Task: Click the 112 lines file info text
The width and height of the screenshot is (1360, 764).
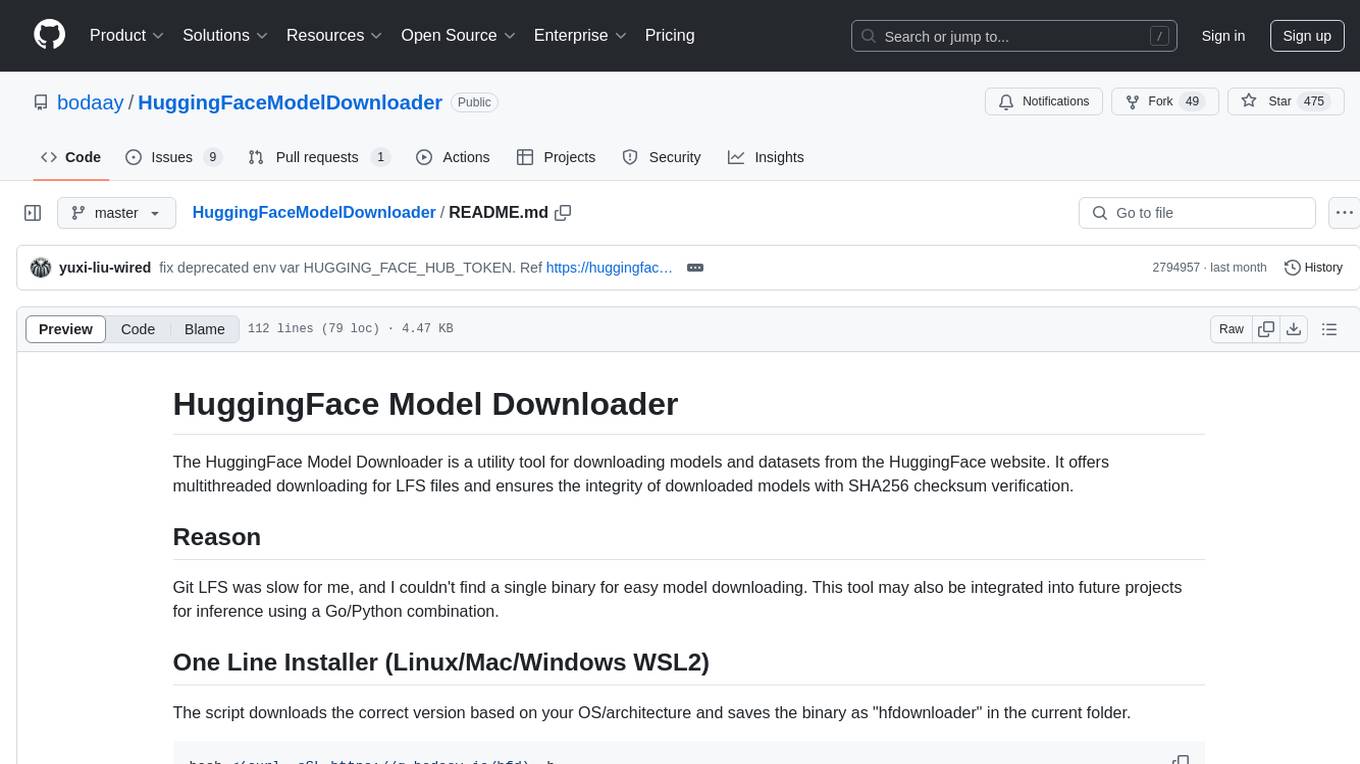Action: pyautogui.click(x=350, y=329)
